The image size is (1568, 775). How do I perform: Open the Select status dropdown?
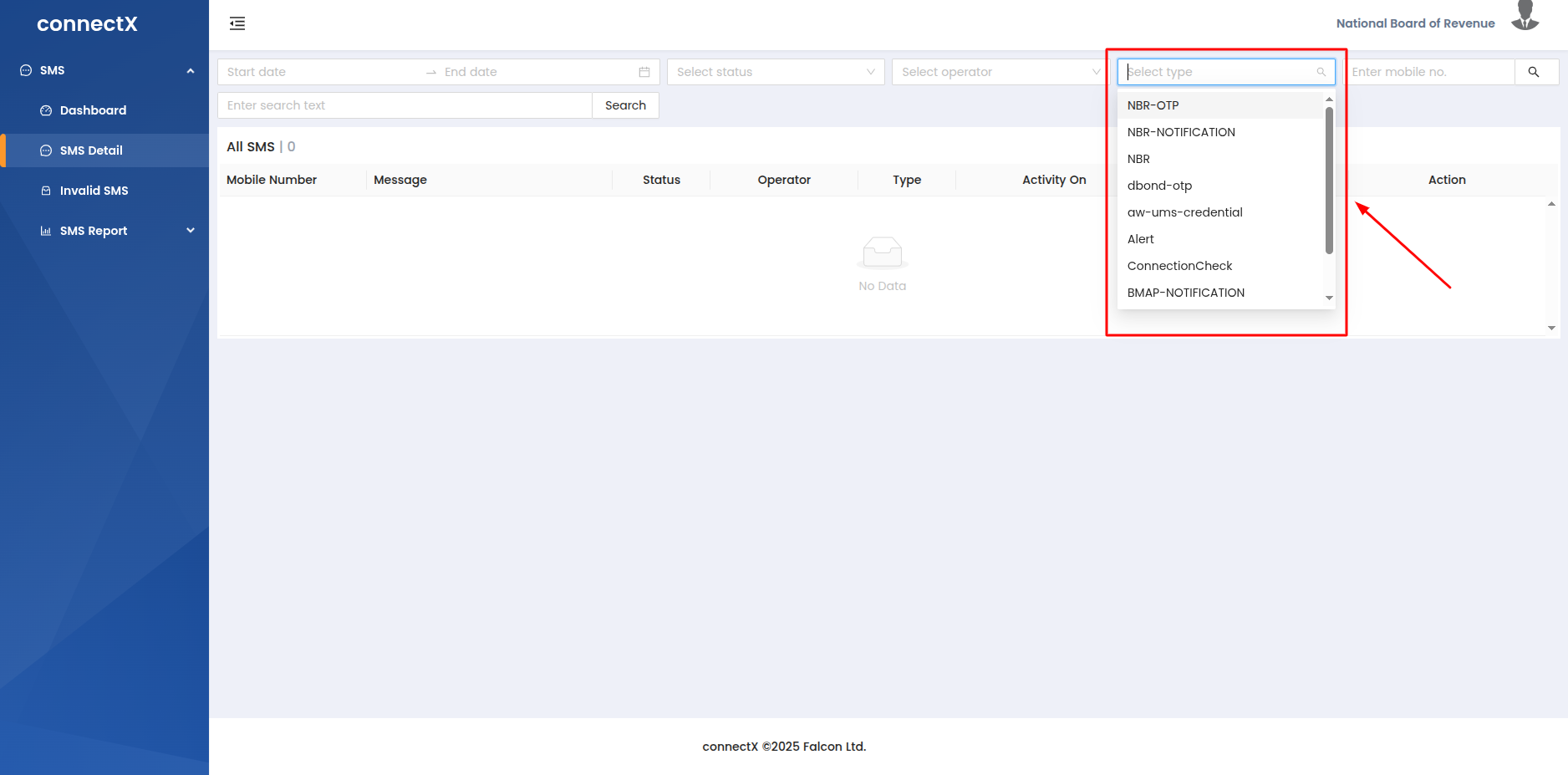[775, 72]
